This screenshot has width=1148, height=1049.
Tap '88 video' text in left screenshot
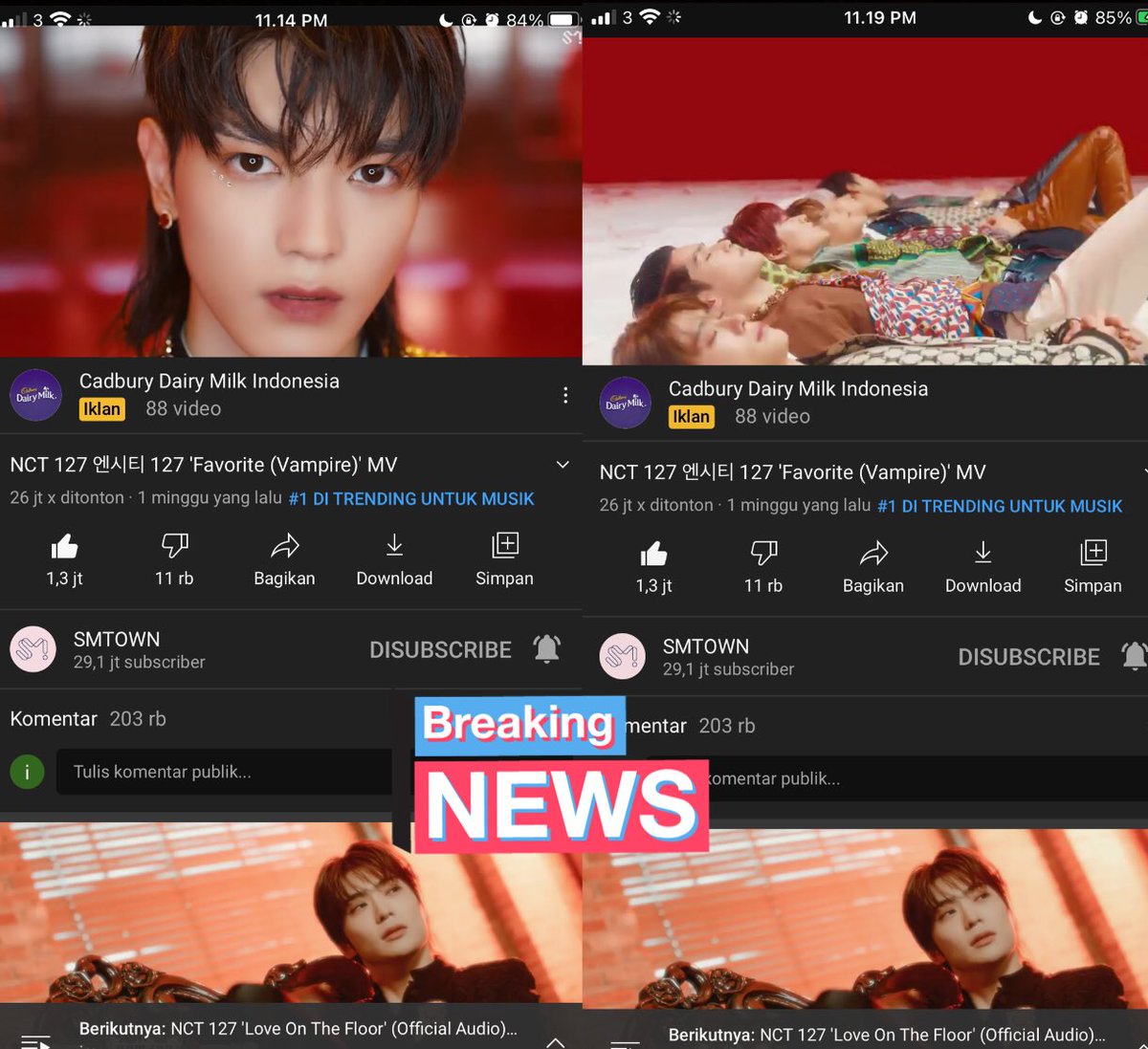[184, 408]
